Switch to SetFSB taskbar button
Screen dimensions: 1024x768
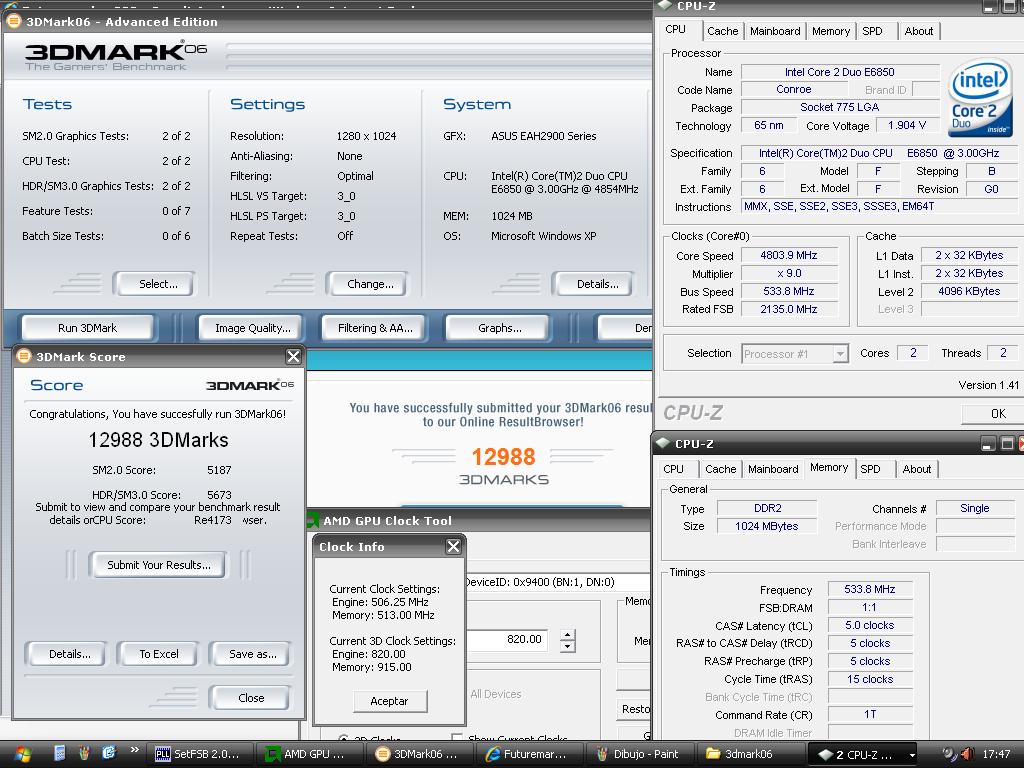(x=199, y=754)
